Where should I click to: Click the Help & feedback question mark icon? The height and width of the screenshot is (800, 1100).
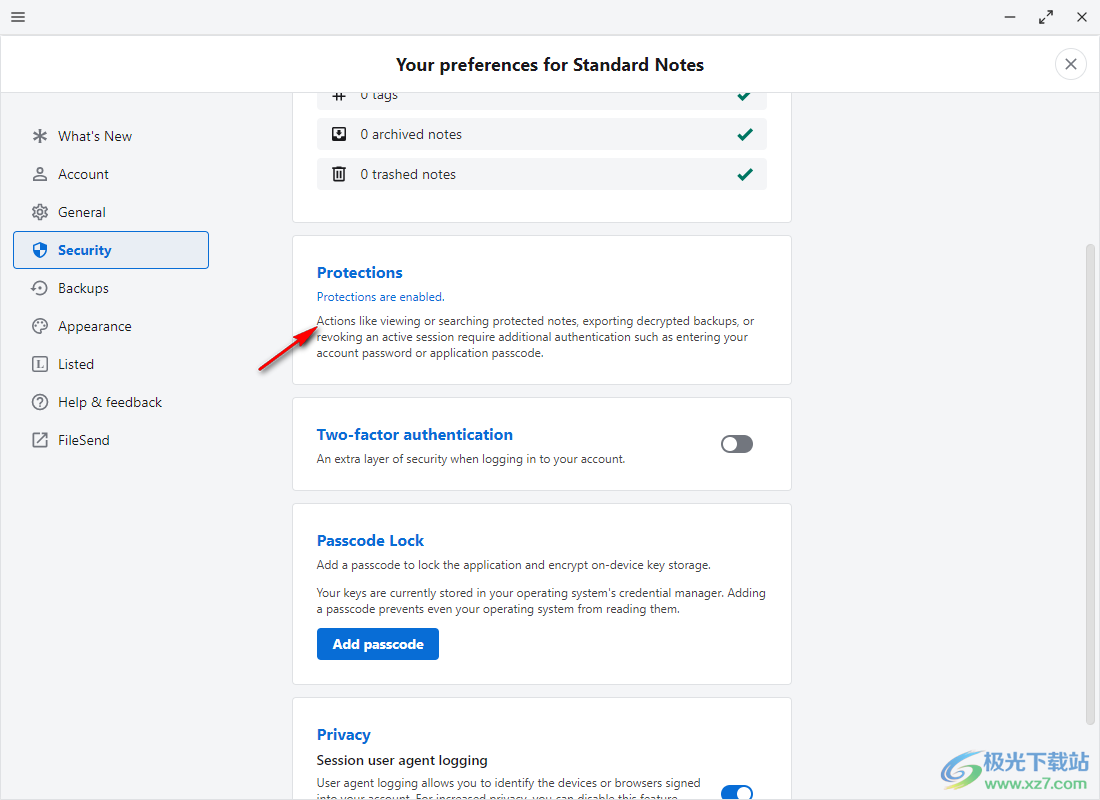40,401
